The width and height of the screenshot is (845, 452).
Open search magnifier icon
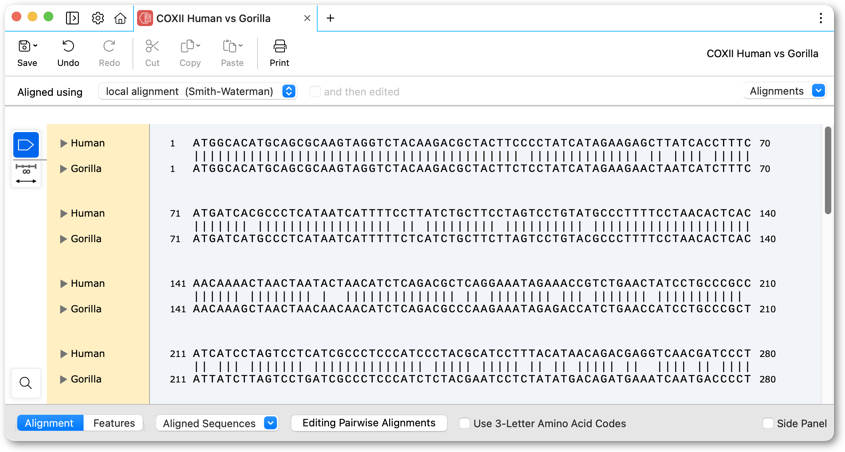click(25, 383)
